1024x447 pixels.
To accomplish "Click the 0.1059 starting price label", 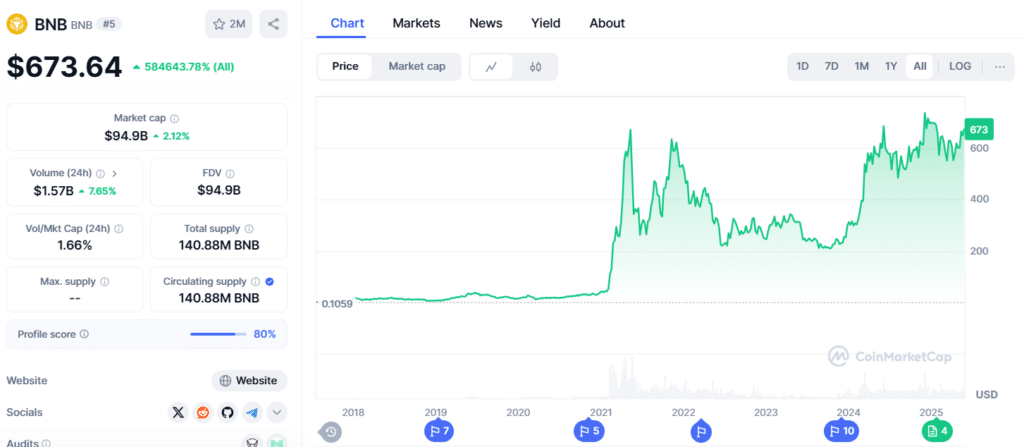I will pyautogui.click(x=337, y=304).
